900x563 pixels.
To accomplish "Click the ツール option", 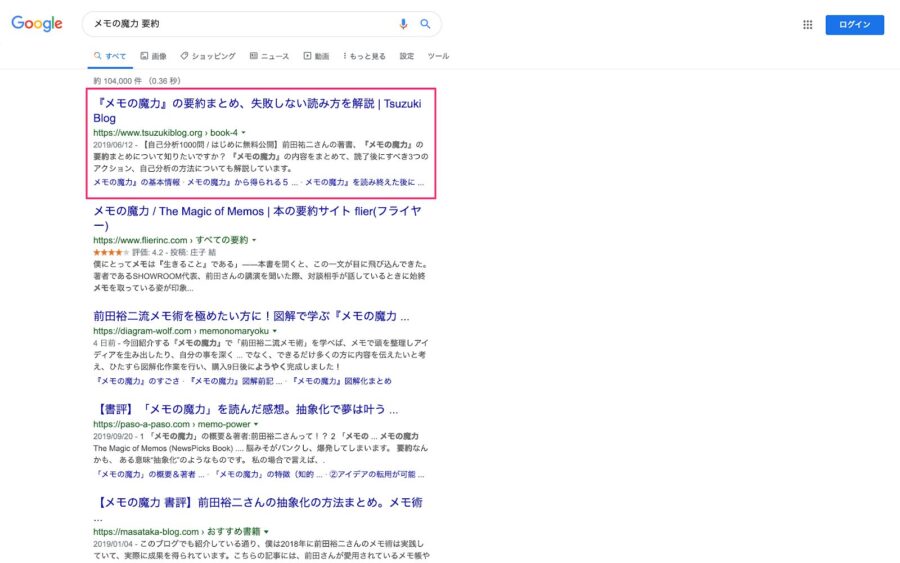I will click(x=438, y=56).
